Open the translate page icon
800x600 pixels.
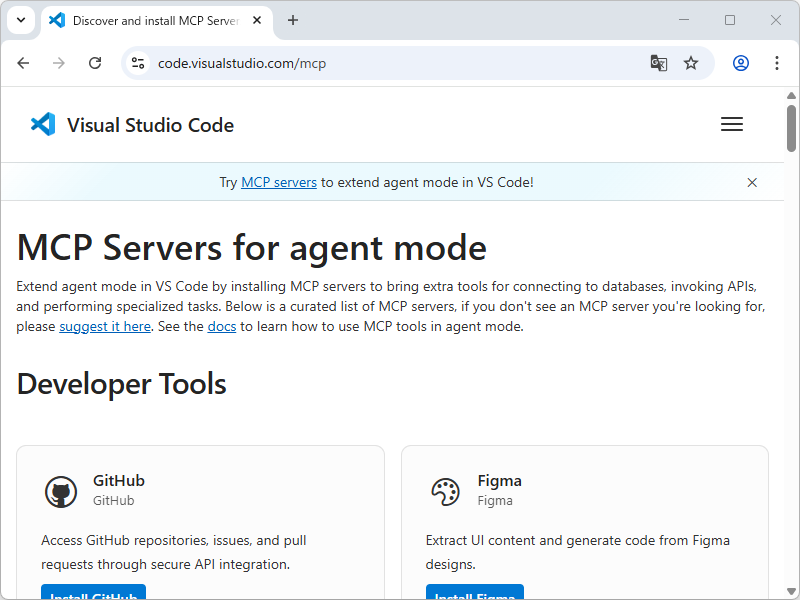658,63
